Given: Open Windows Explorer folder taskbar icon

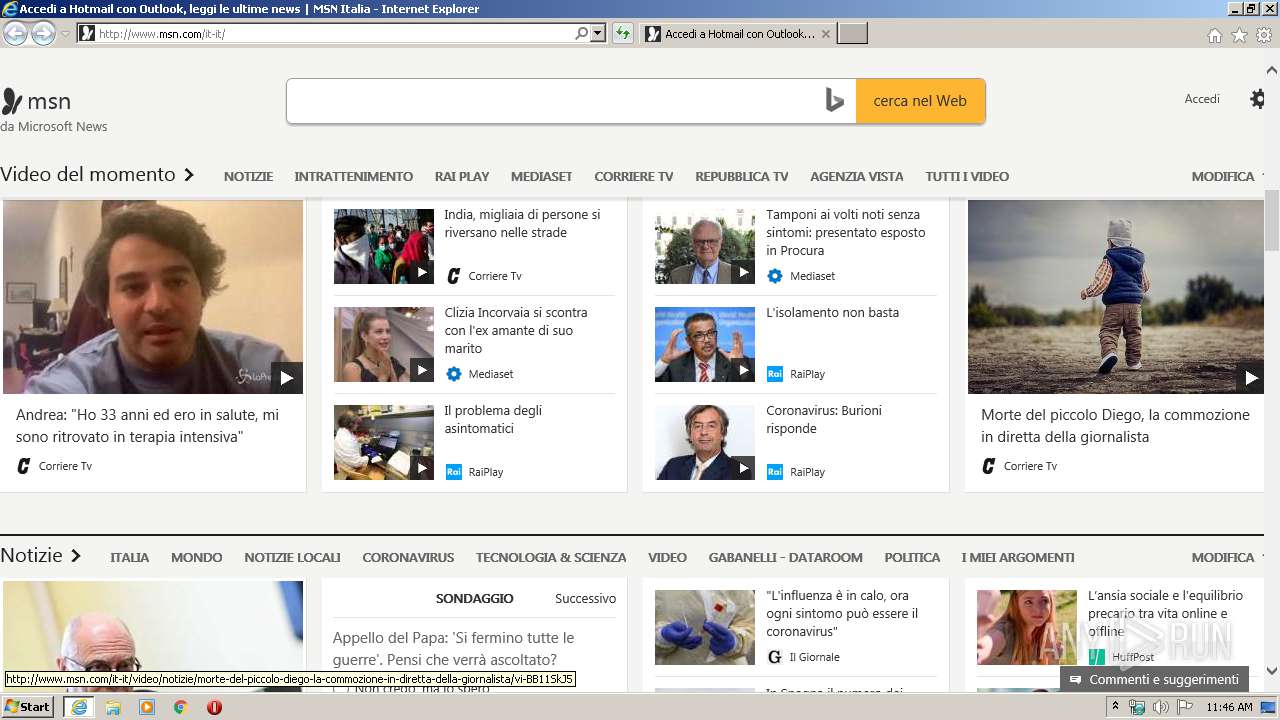Looking at the screenshot, I should pos(113,707).
